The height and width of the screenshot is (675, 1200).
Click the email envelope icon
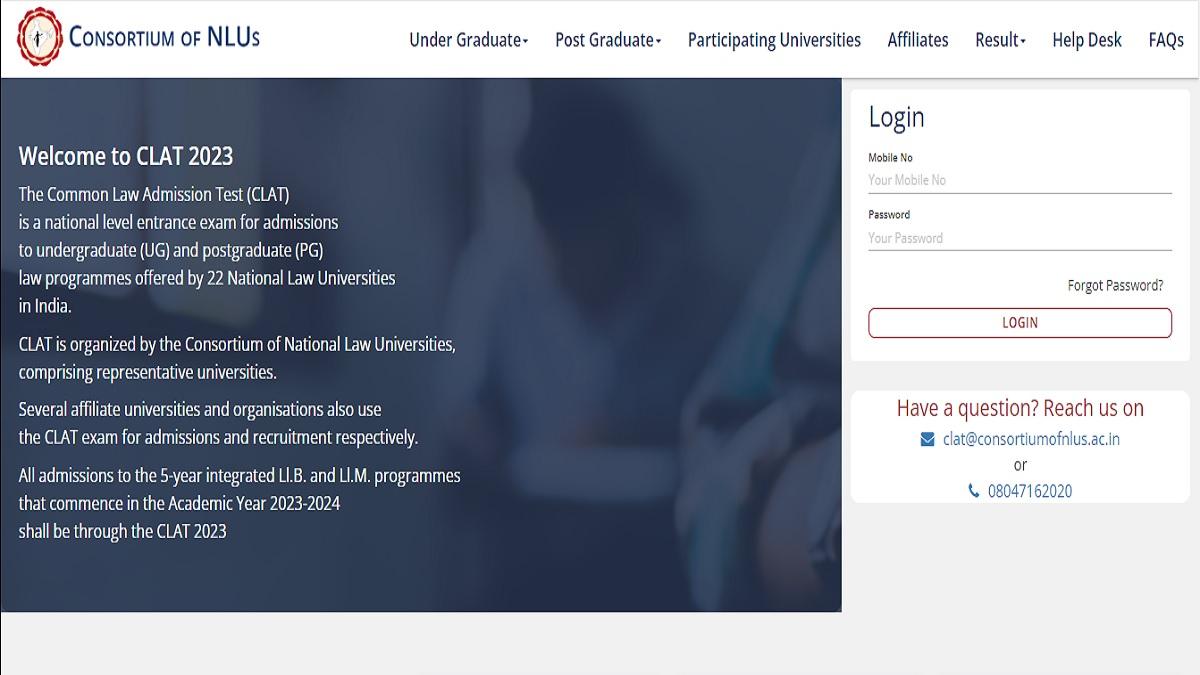[x=925, y=438]
